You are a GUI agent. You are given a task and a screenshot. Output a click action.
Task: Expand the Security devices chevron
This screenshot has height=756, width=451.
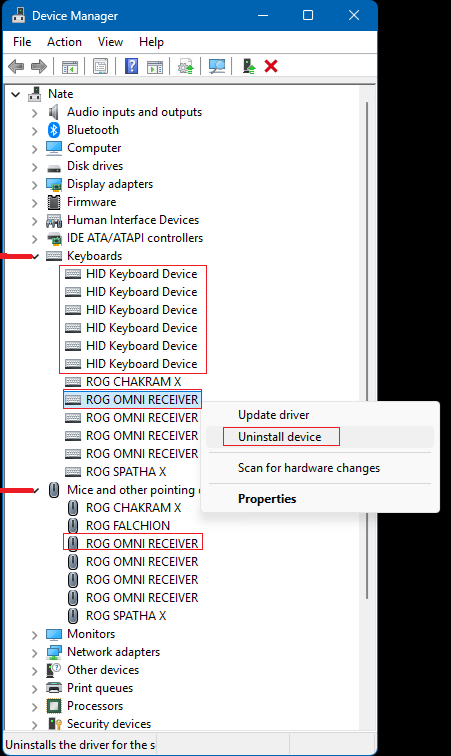(34, 725)
